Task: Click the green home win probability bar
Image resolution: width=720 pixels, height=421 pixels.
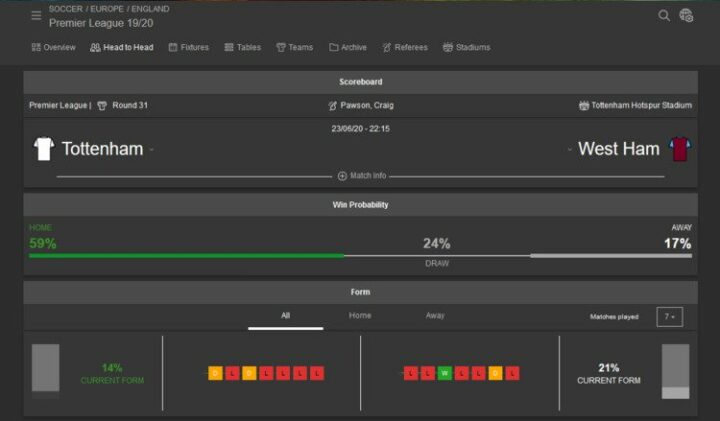Action: click(186, 256)
